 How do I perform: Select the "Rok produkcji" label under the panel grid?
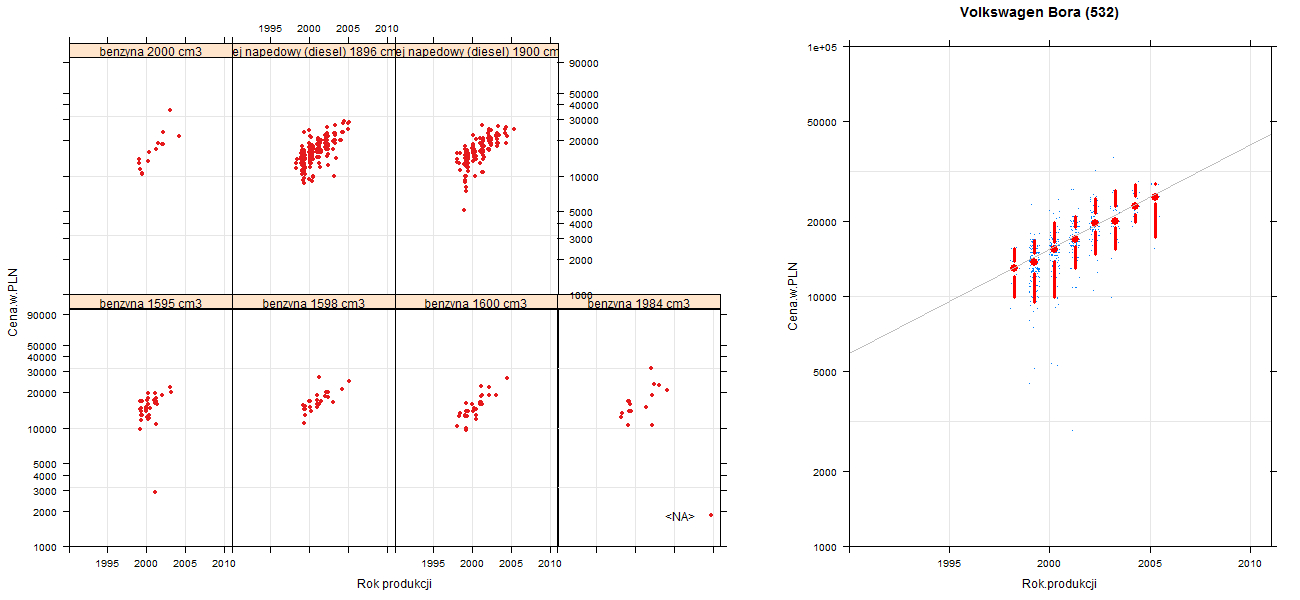pyautogui.click(x=394, y=584)
